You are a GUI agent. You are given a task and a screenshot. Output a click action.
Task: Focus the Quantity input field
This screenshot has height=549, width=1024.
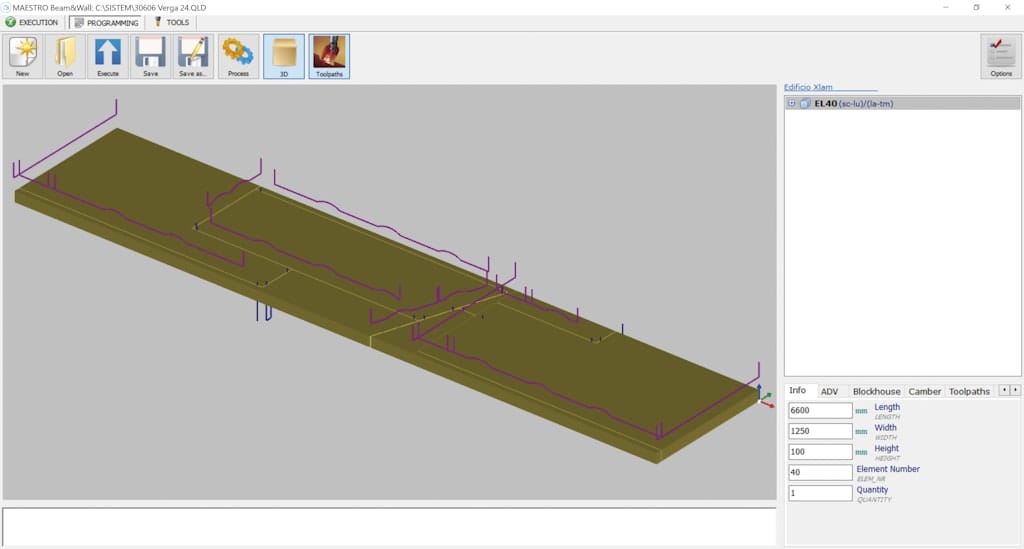819,493
